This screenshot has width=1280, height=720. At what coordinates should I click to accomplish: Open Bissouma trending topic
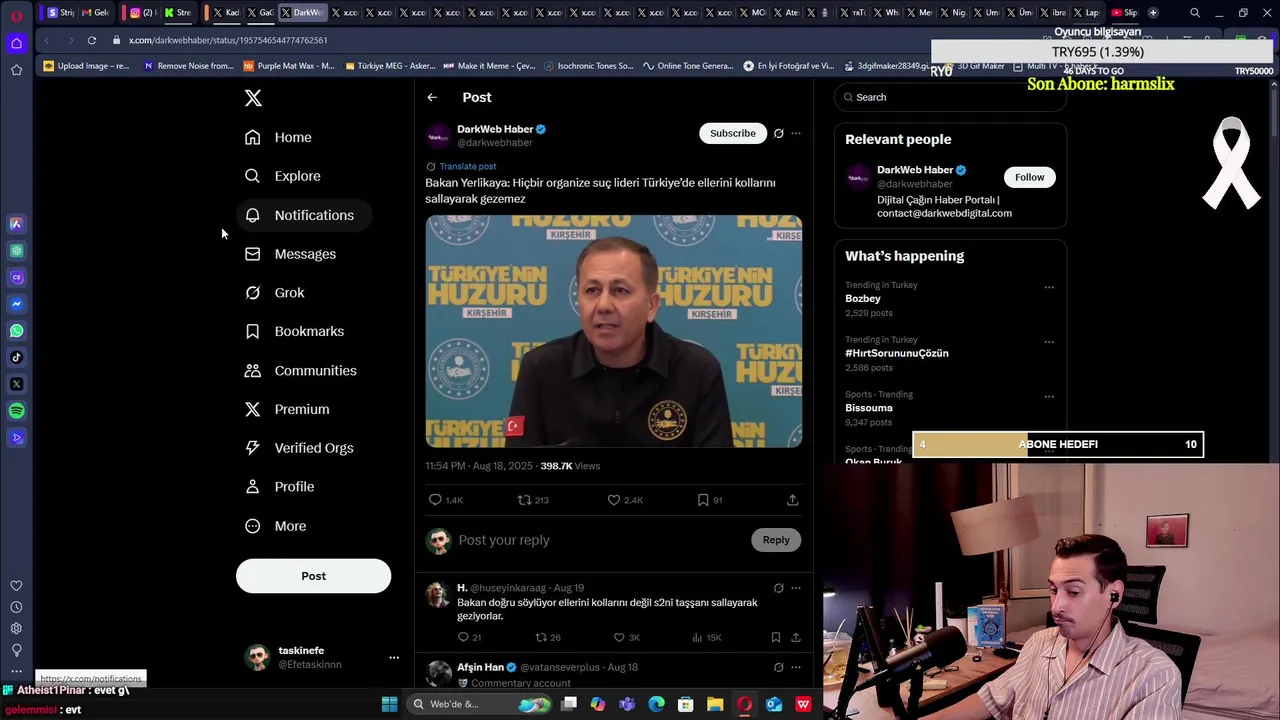[x=869, y=408]
